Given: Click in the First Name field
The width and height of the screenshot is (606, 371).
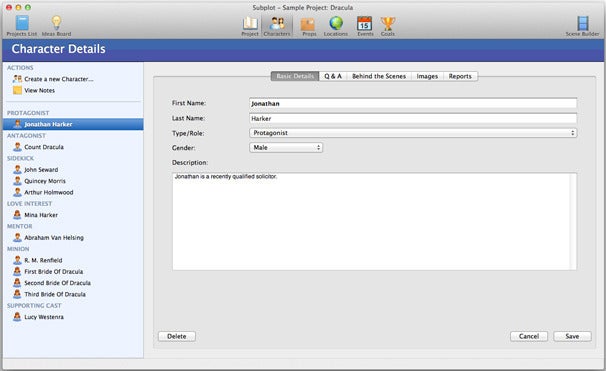Looking at the screenshot, I should click(x=413, y=103).
